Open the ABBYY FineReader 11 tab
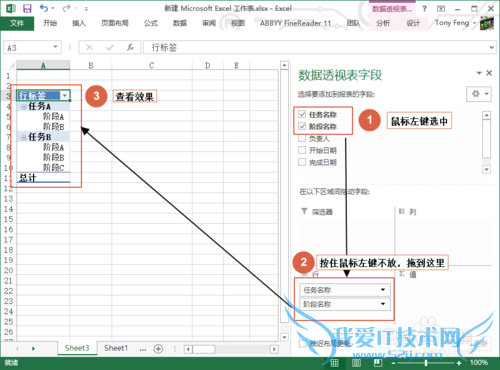This screenshot has width=500, height=370. 295,23
